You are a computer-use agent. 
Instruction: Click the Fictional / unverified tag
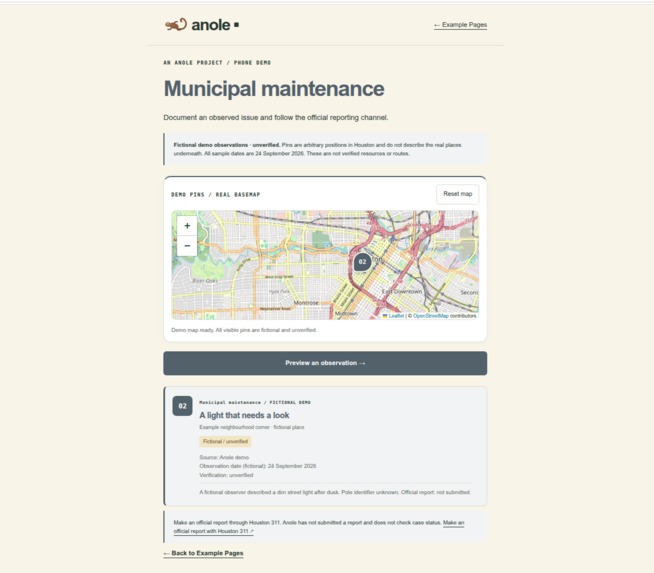[x=225, y=441]
